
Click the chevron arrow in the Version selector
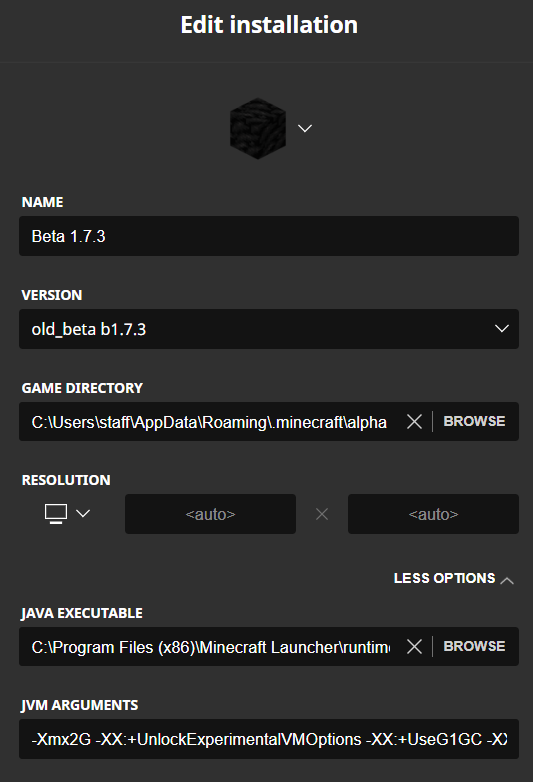[502, 329]
